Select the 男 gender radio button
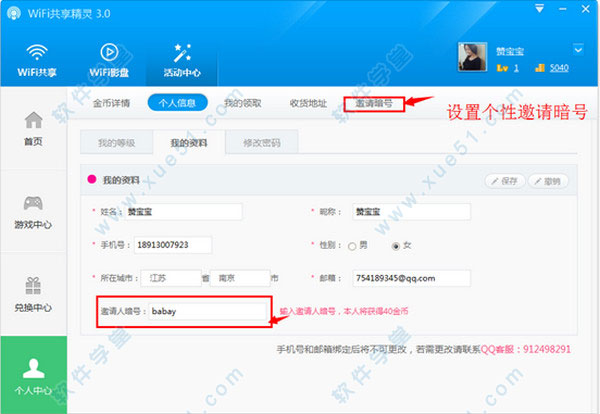This screenshot has width=600, height=414. click(352, 246)
